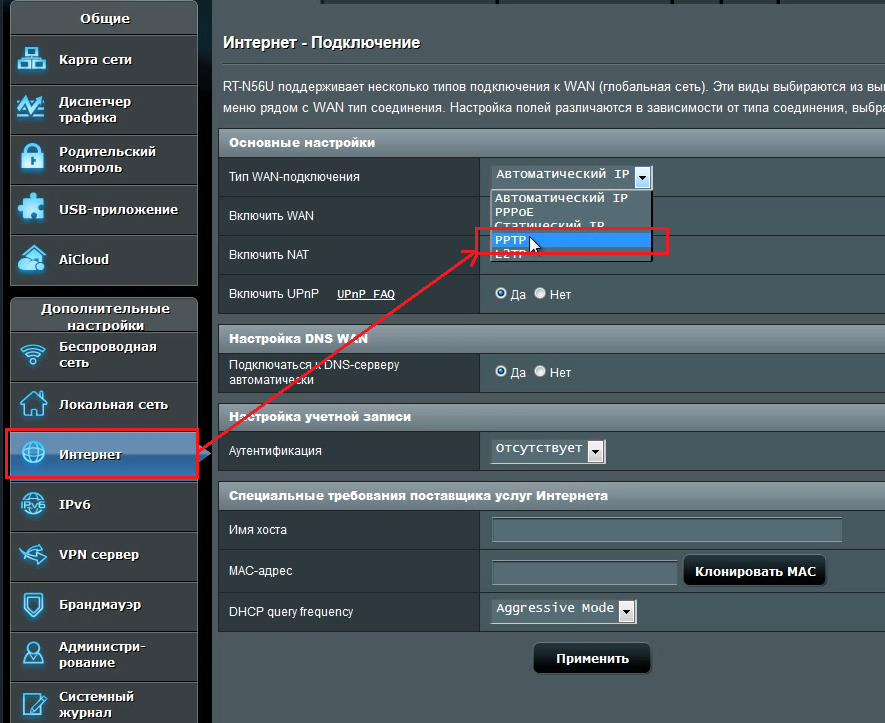This screenshot has width=885, height=723.
Task: Click the Общие sidebar header
Action: coord(105,19)
